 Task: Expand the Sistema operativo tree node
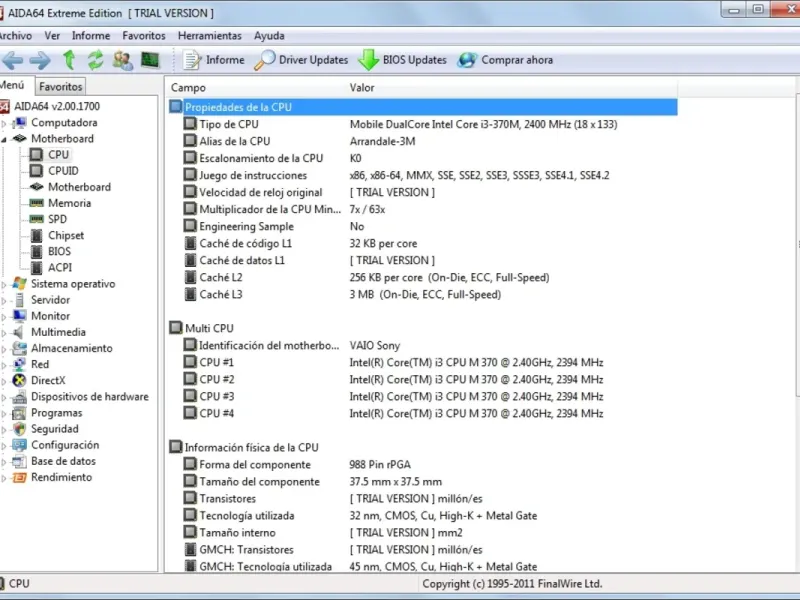(x=4, y=285)
